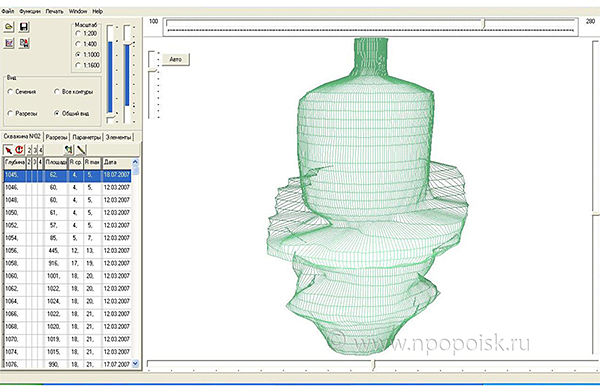Open the Элементы tab
This screenshot has width=600, height=392.
118,137
